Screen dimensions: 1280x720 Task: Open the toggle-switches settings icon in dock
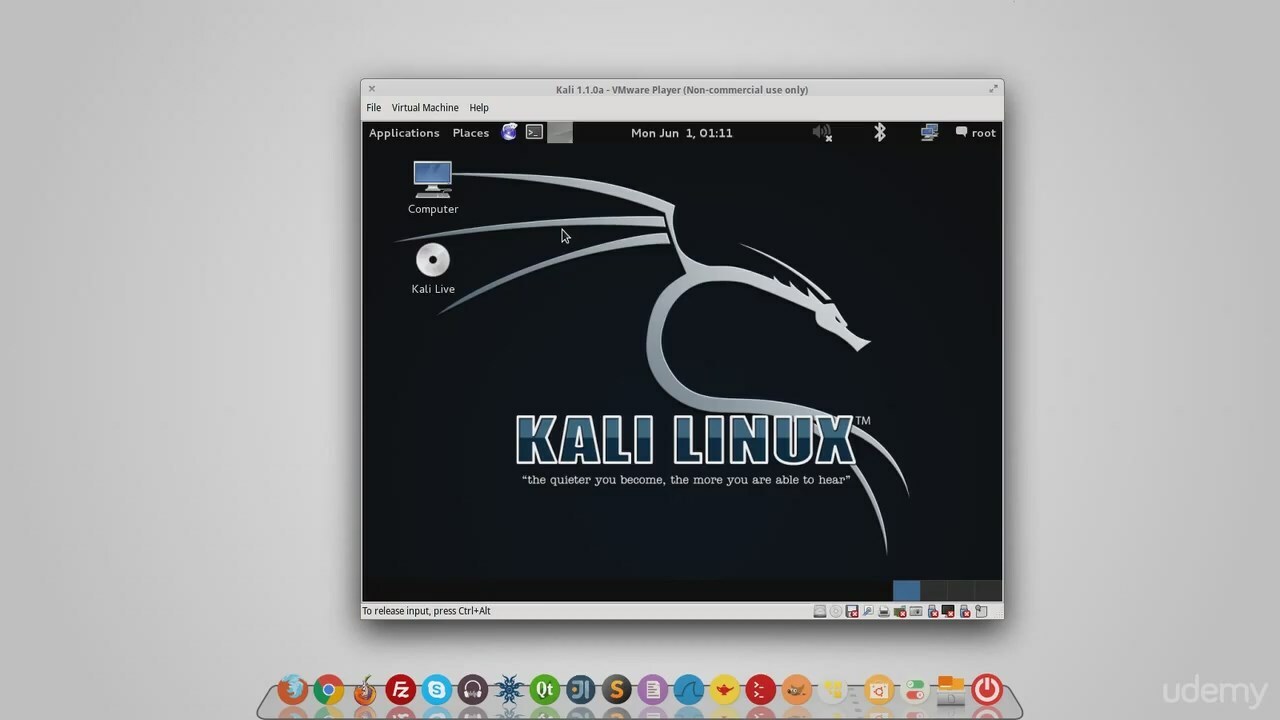coord(915,689)
